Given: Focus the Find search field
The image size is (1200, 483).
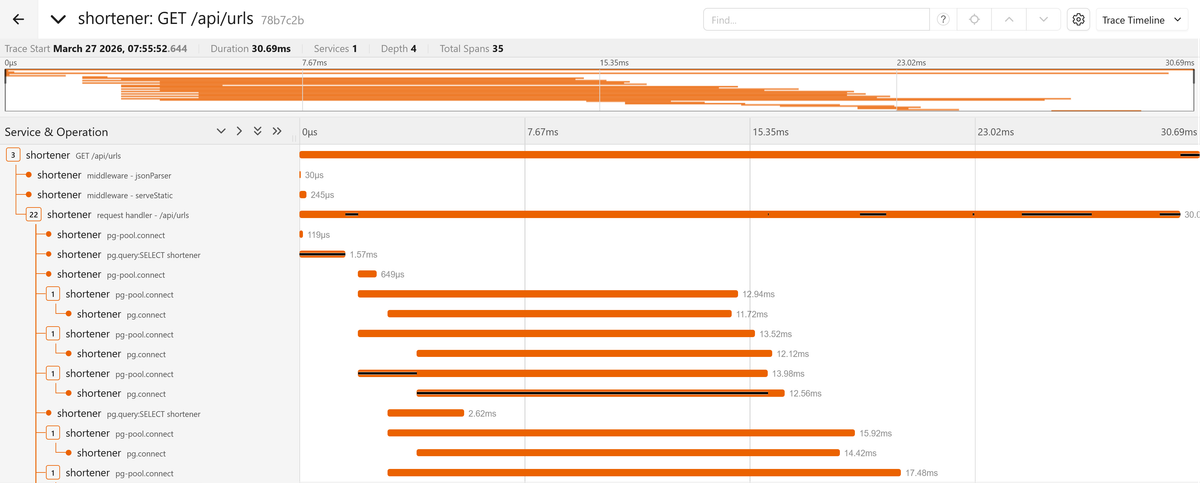Looking at the screenshot, I should 818,20.
